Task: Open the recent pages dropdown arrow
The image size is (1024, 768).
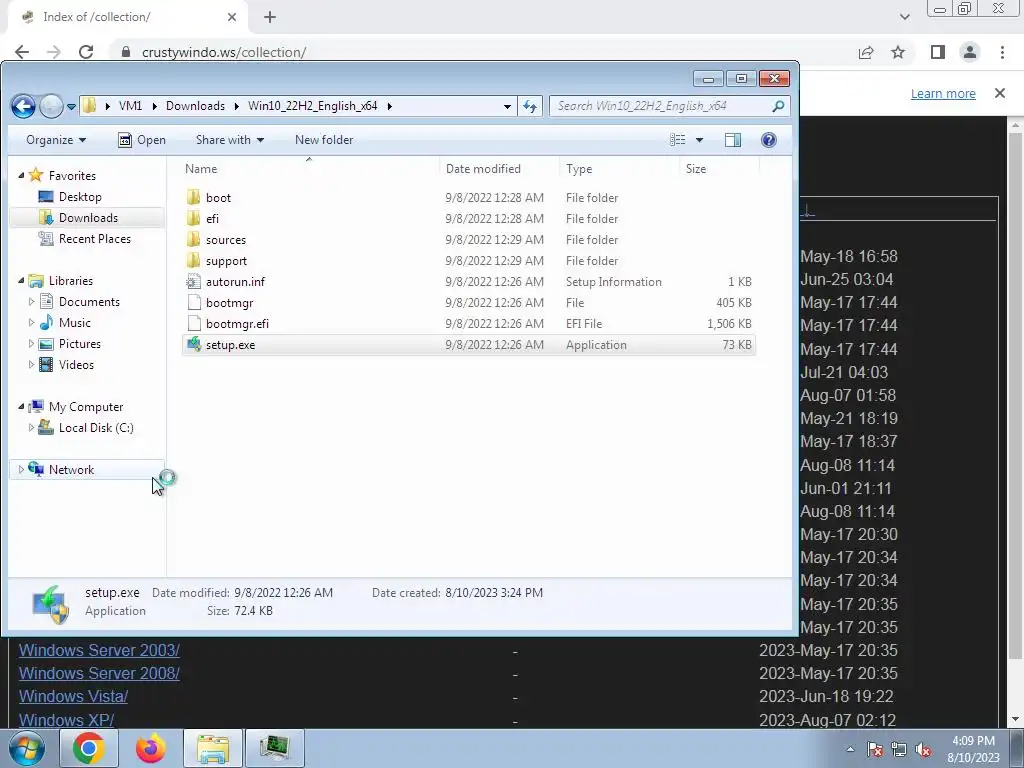Action: tap(71, 106)
